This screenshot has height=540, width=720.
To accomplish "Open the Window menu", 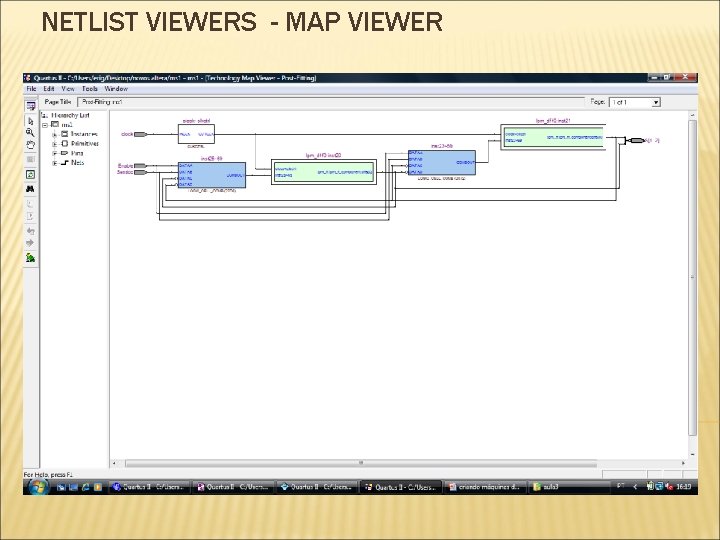I will (x=116, y=89).
